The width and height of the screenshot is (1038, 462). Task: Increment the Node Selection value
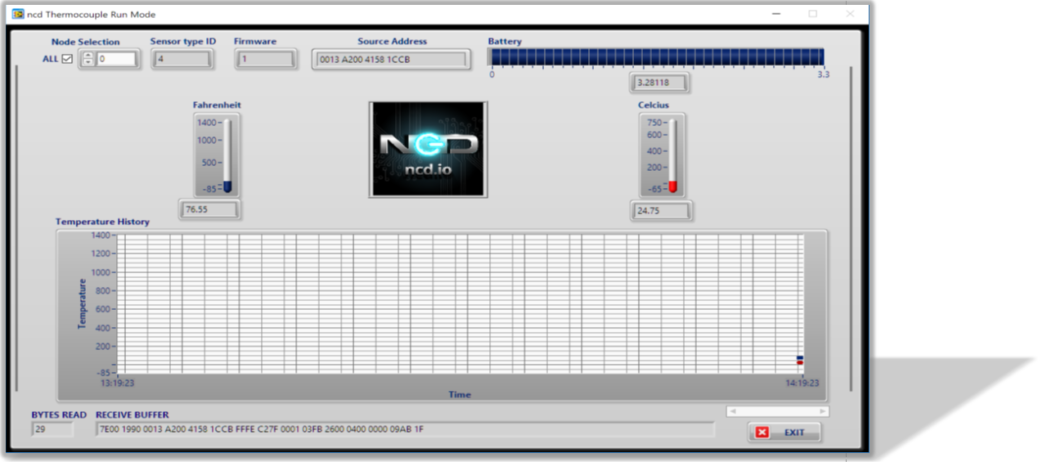click(x=87, y=55)
